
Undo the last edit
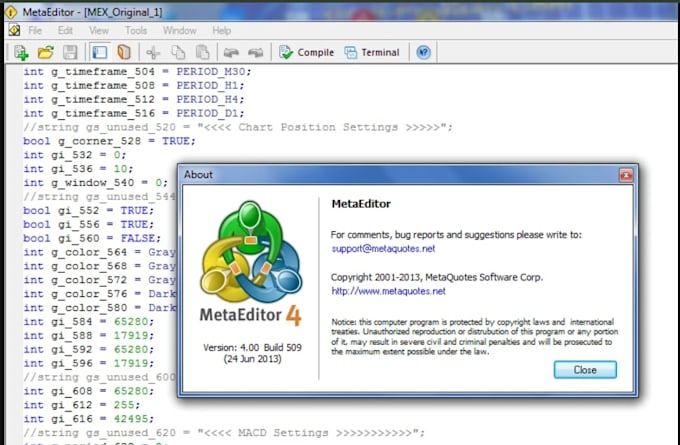(x=231, y=52)
